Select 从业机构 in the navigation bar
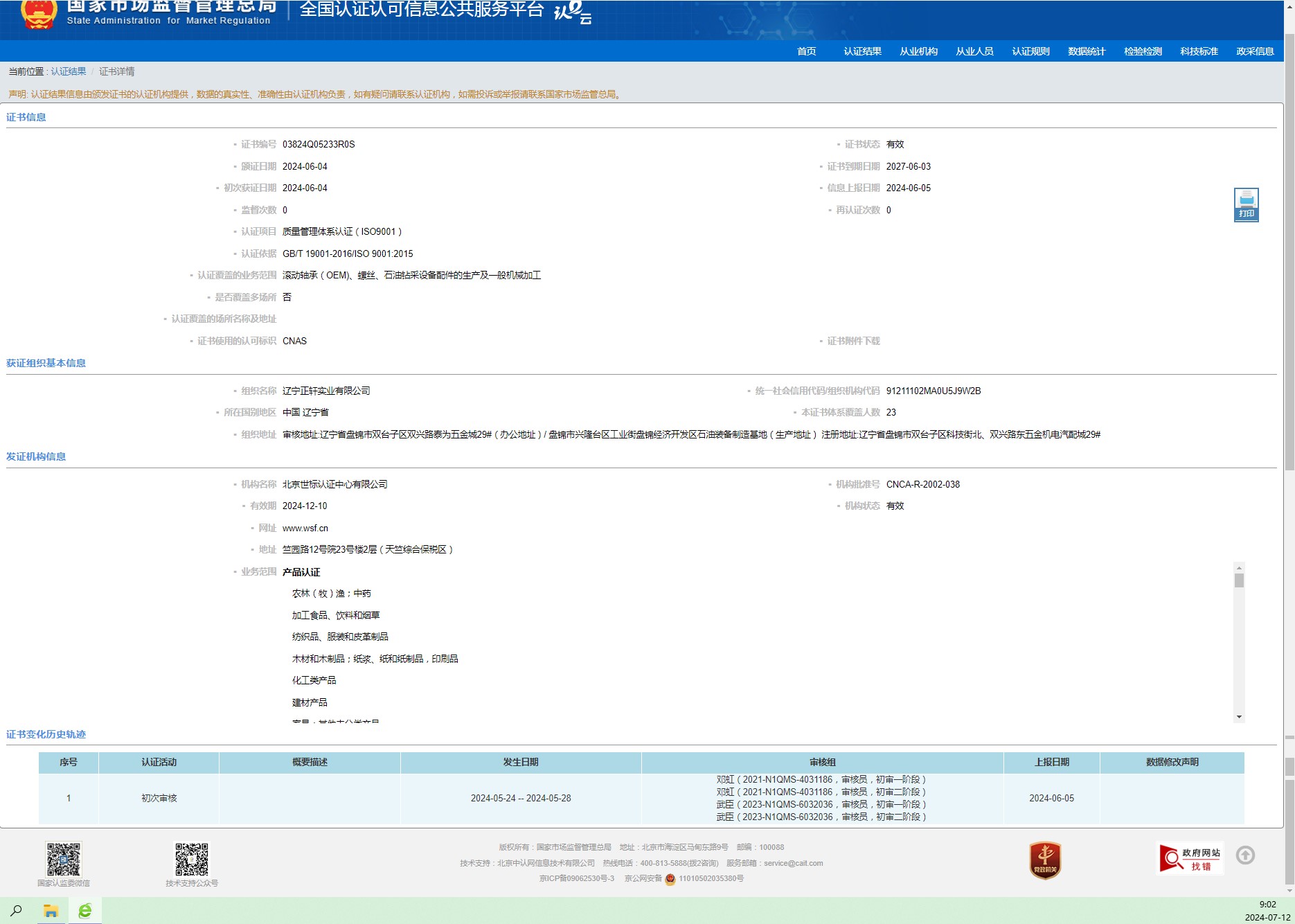 point(919,51)
